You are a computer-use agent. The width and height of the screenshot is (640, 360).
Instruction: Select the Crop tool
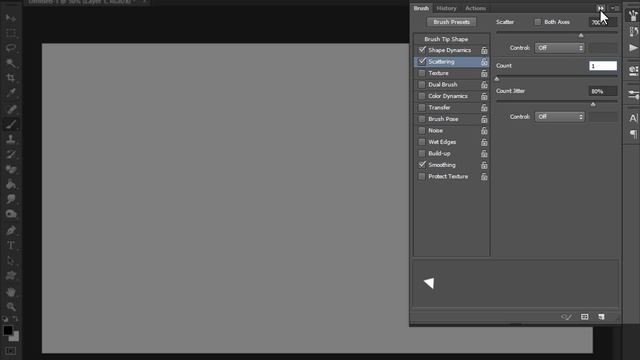click(11, 78)
